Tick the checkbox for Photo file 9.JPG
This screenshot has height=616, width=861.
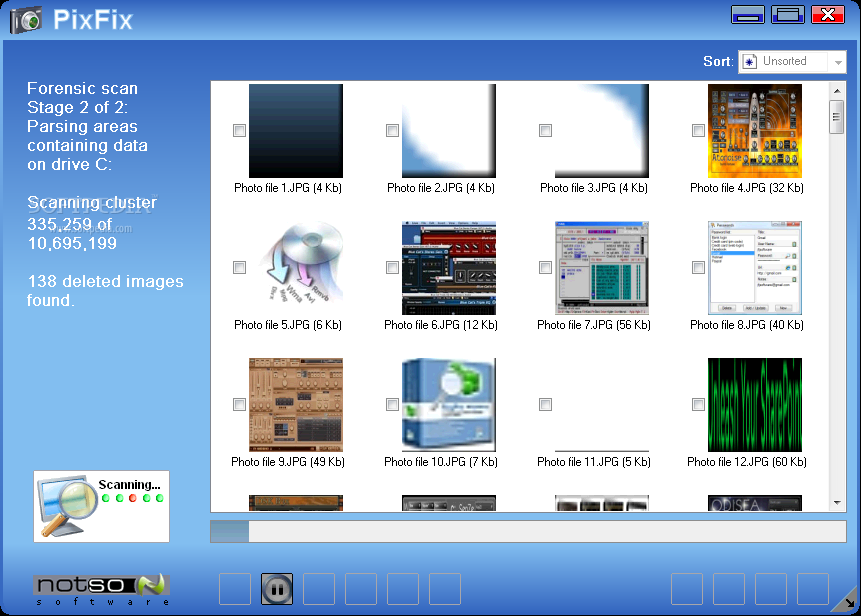239,405
